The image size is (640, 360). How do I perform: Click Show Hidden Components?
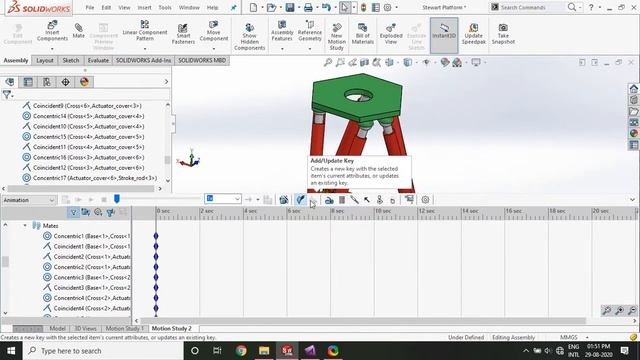249,36
